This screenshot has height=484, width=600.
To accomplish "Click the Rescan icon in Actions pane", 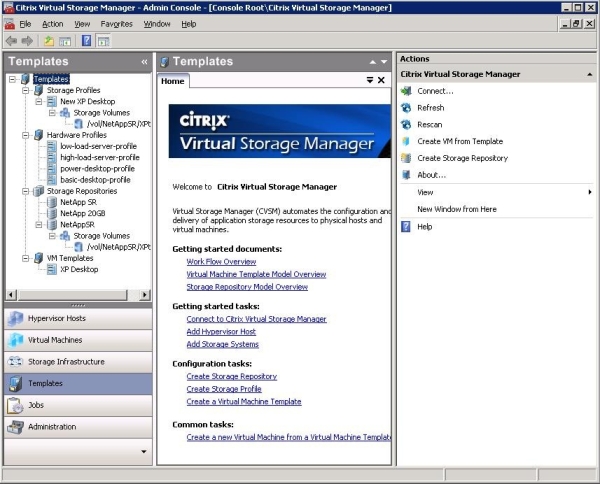I will (406, 125).
